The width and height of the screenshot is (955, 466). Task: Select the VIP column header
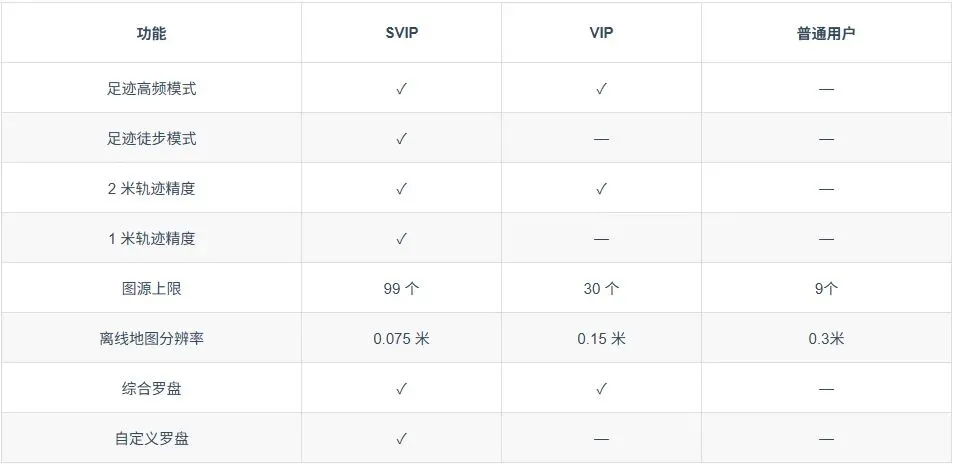[x=601, y=33]
